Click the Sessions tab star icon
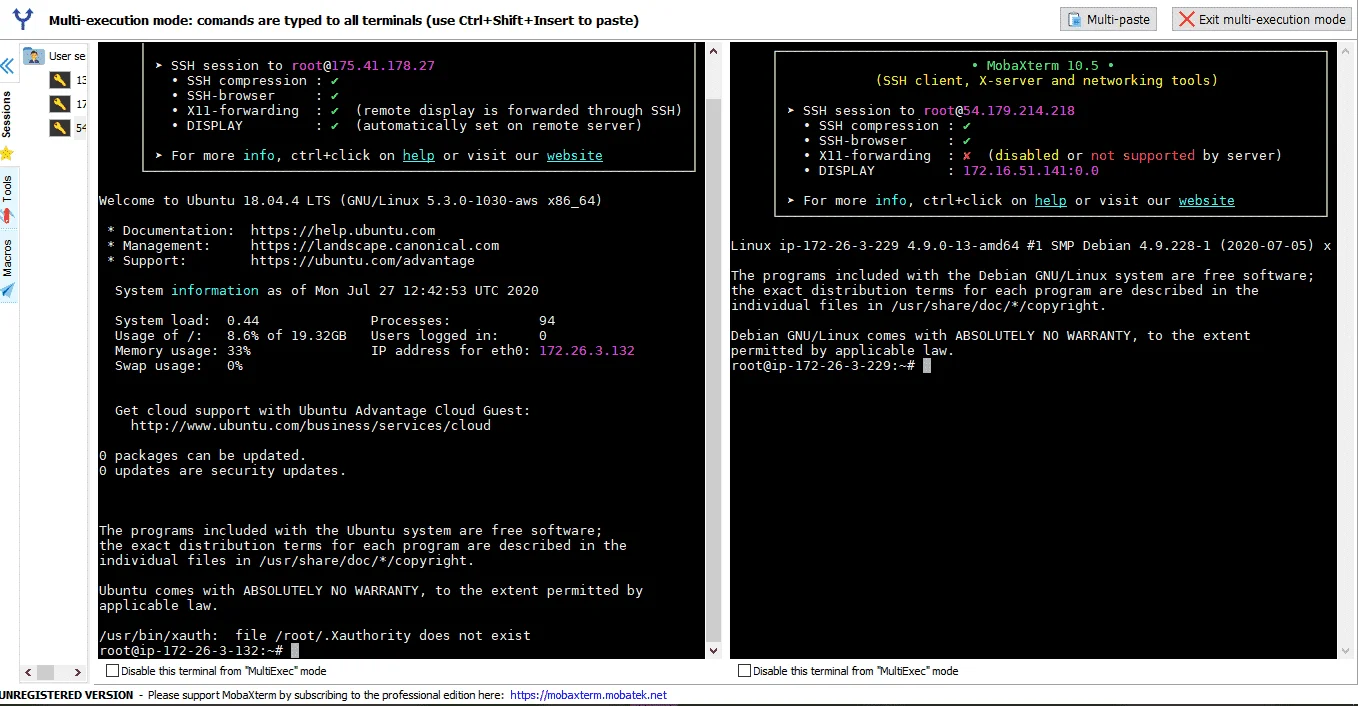Viewport: 1358px width, 706px height. (7, 154)
